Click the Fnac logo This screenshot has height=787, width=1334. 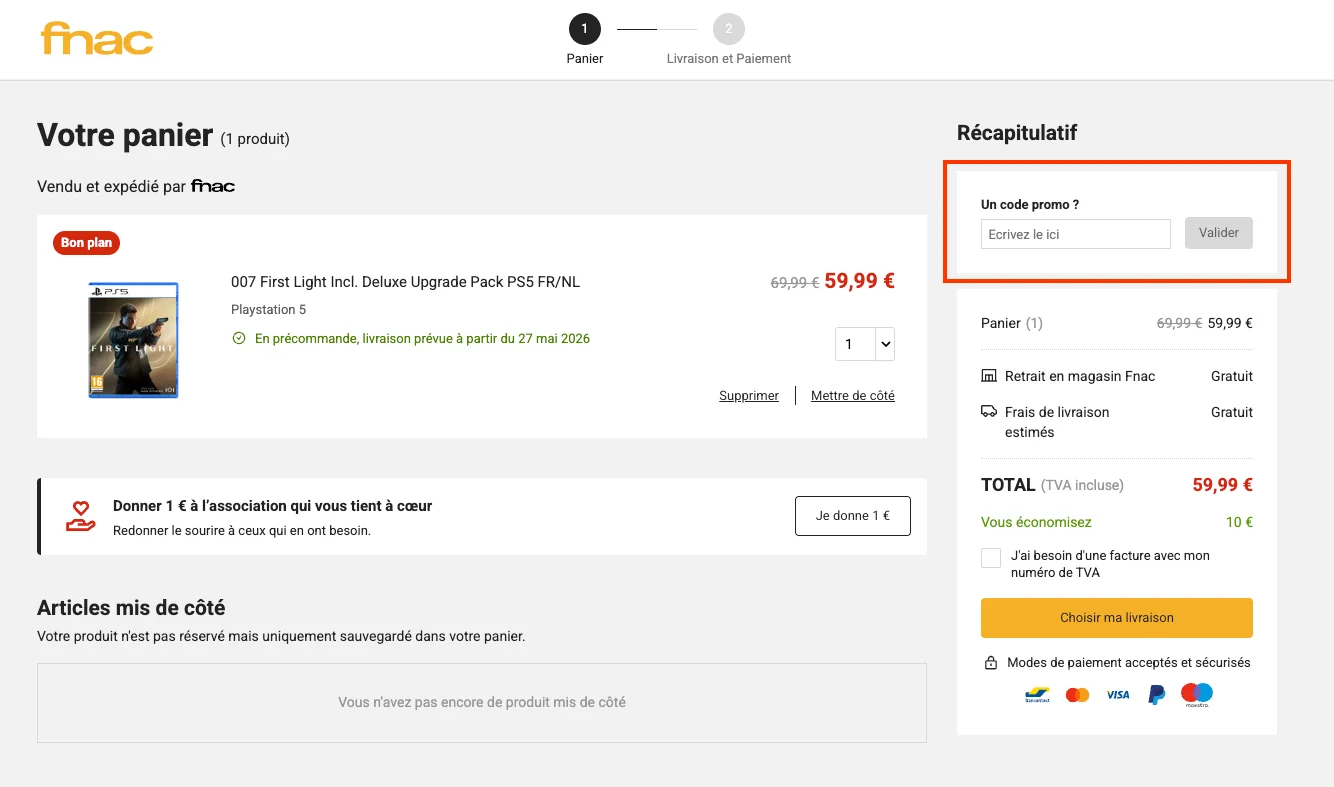point(97,39)
